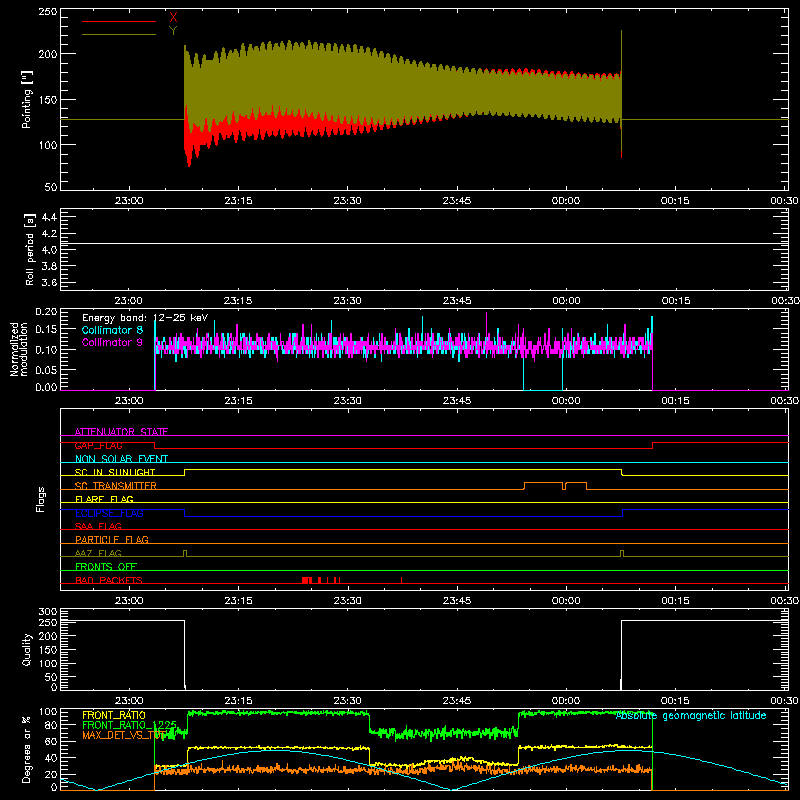Click the 'Quality' vertical axis title
This screenshot has height=800, width=800.
pyautogui.click(x=27, y=649)
